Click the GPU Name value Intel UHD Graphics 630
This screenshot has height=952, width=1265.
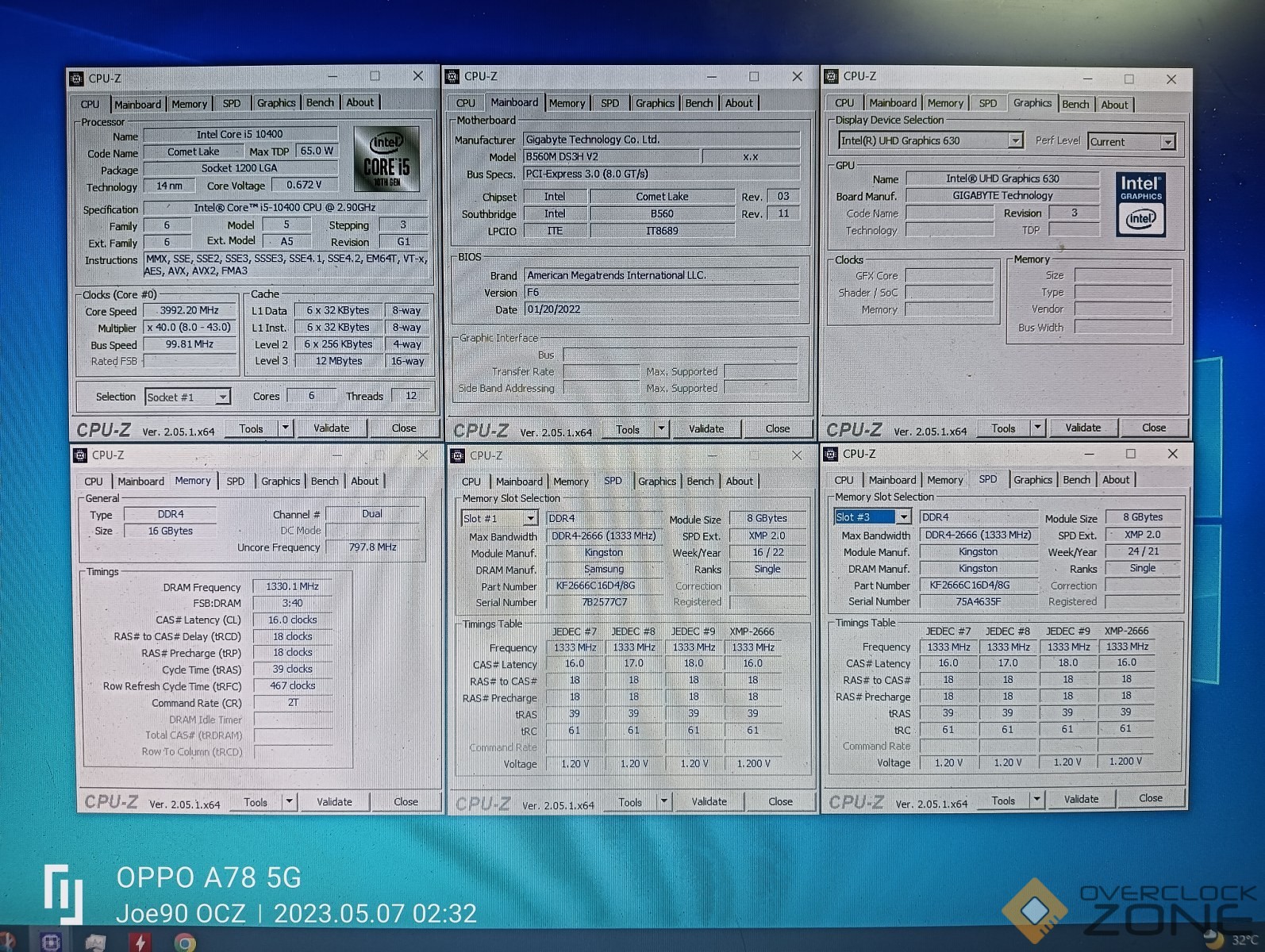(1002, 178)
